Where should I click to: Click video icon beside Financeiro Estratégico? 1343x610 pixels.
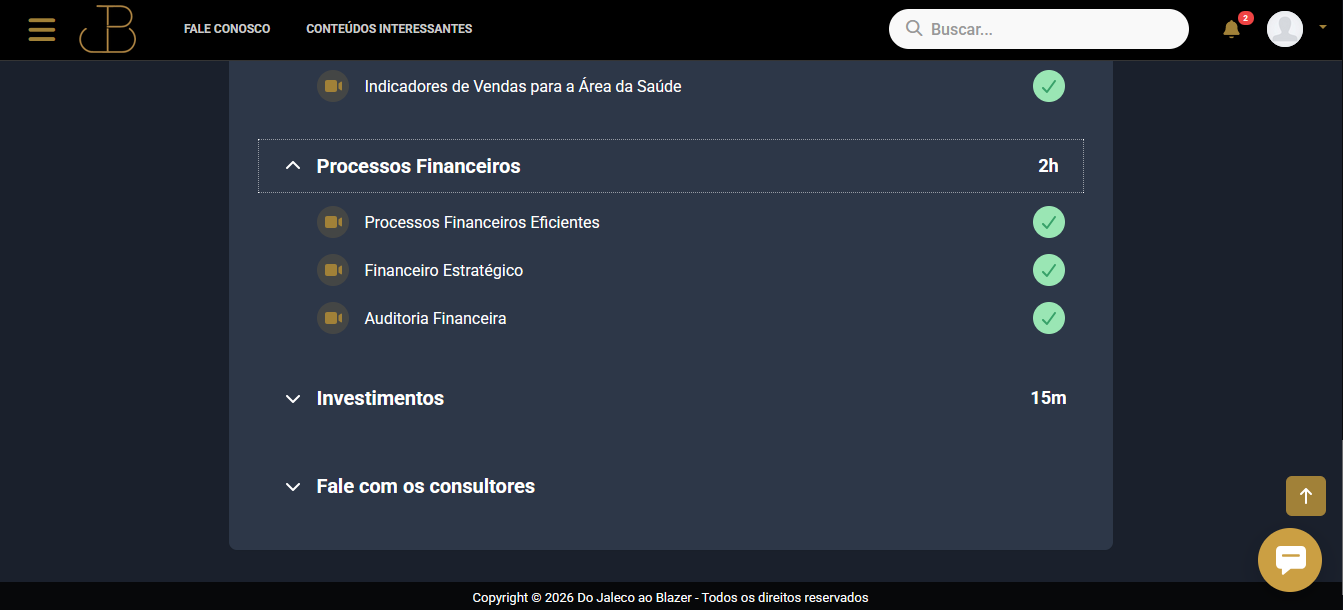point(333,270)
